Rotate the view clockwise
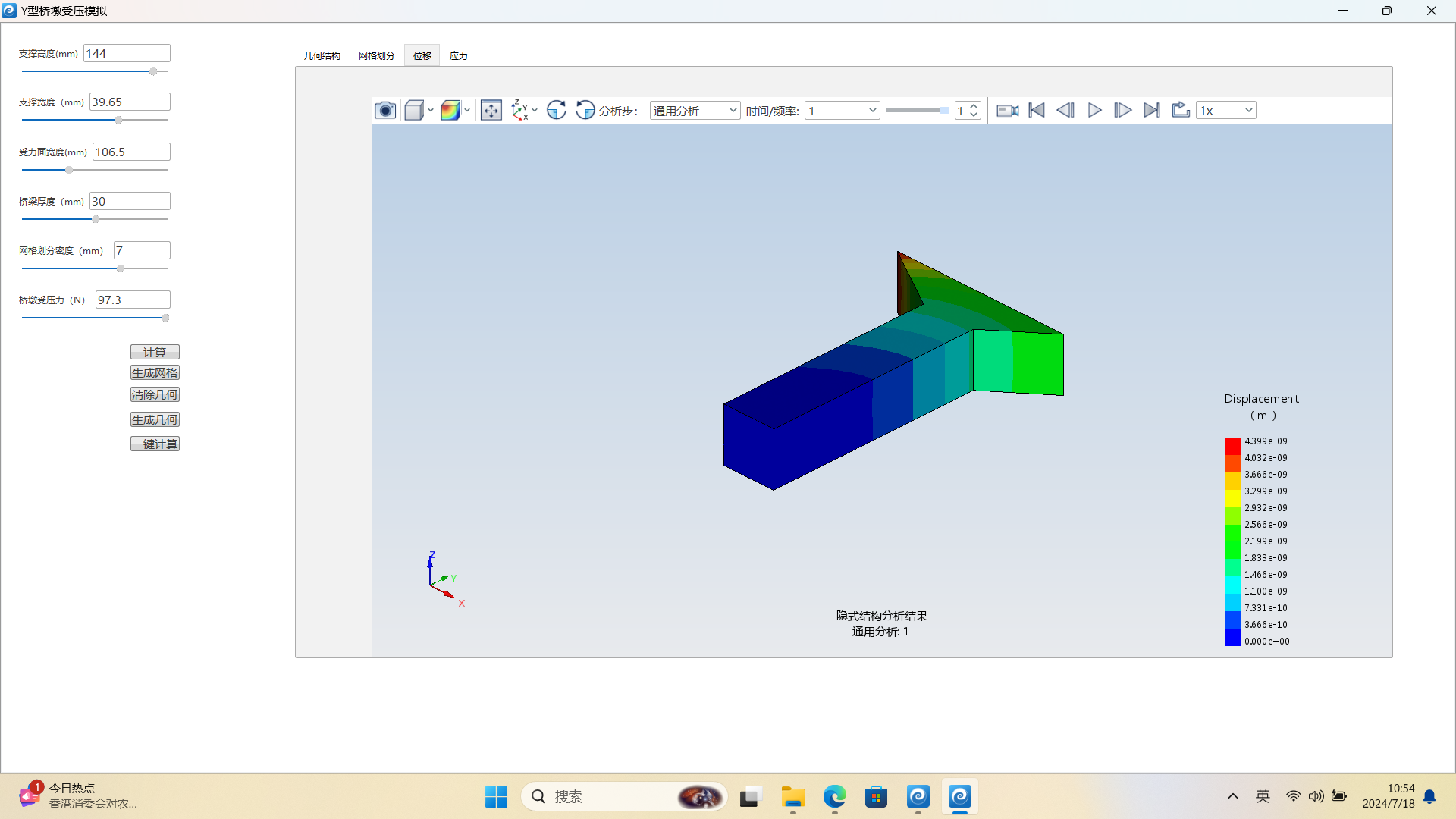 pos(557,111)
